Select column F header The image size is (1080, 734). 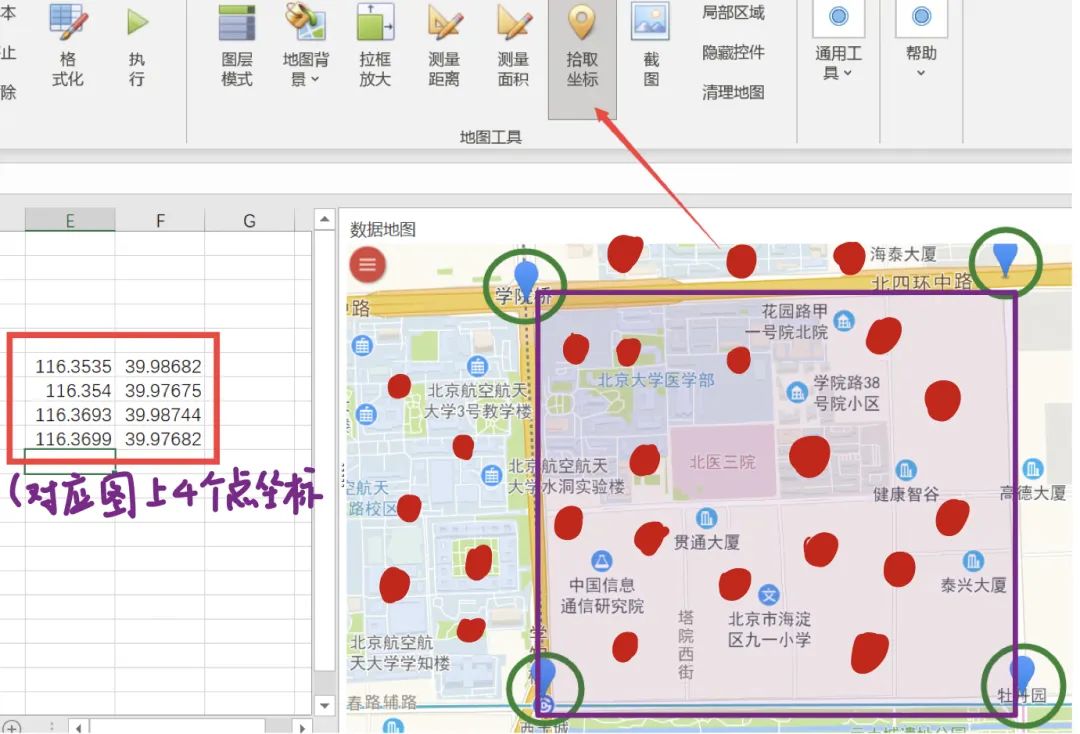[x=160, y=220]
